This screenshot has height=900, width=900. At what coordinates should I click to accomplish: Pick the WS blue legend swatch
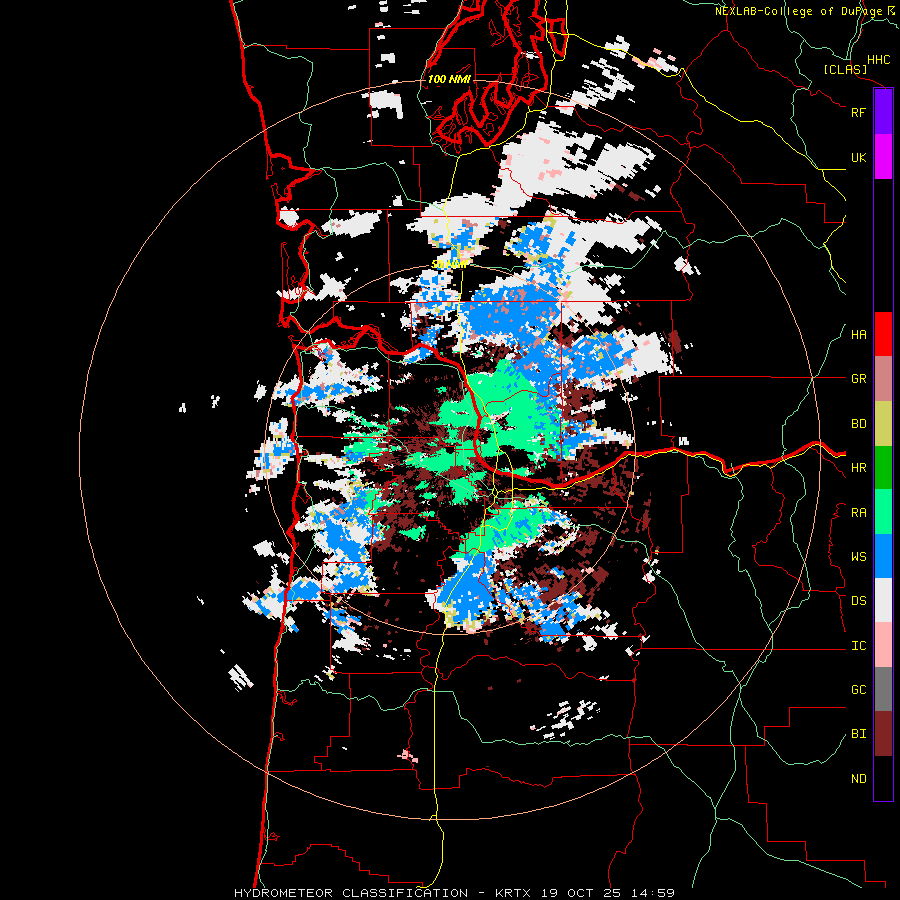883,556
